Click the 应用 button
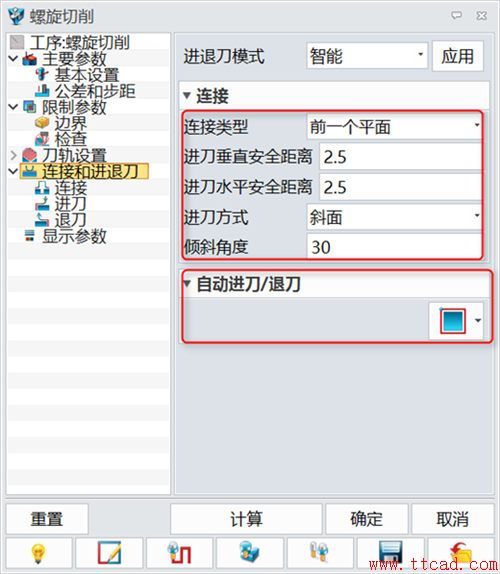The height and width of the screenshot is (574, 500). [458, 56]
